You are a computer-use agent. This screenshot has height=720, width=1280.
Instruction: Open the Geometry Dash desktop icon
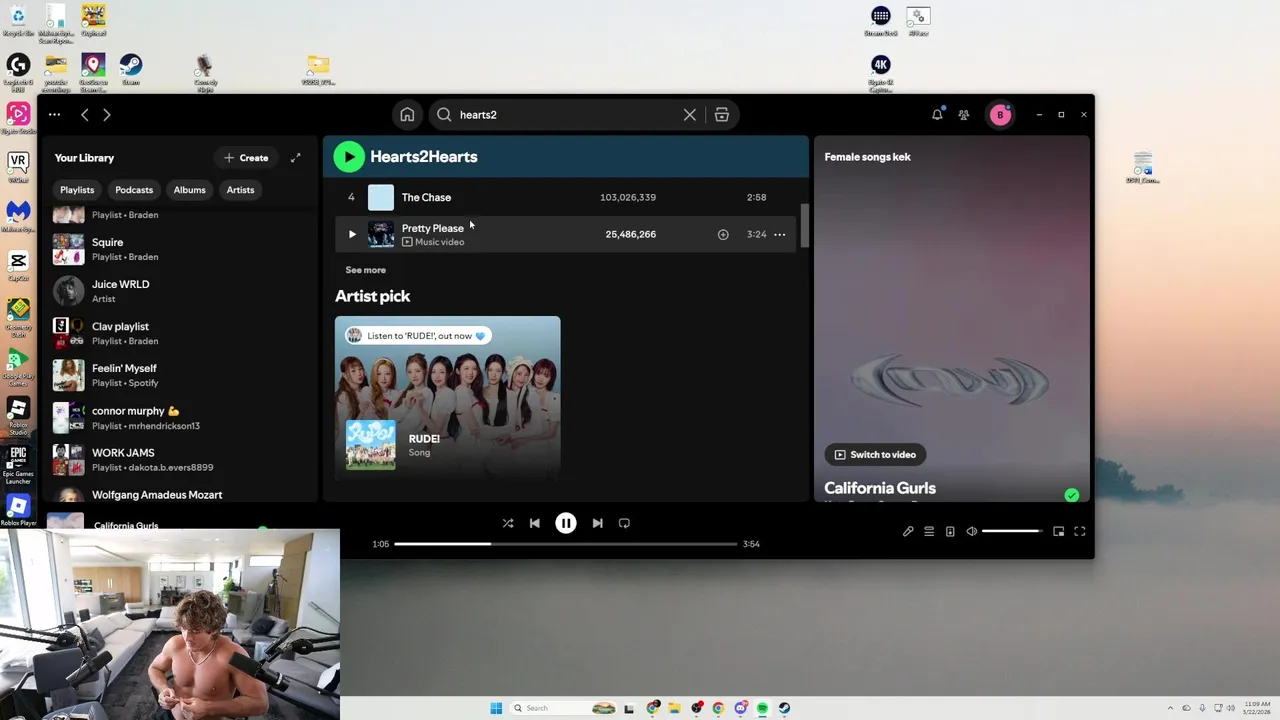(18, 317)
